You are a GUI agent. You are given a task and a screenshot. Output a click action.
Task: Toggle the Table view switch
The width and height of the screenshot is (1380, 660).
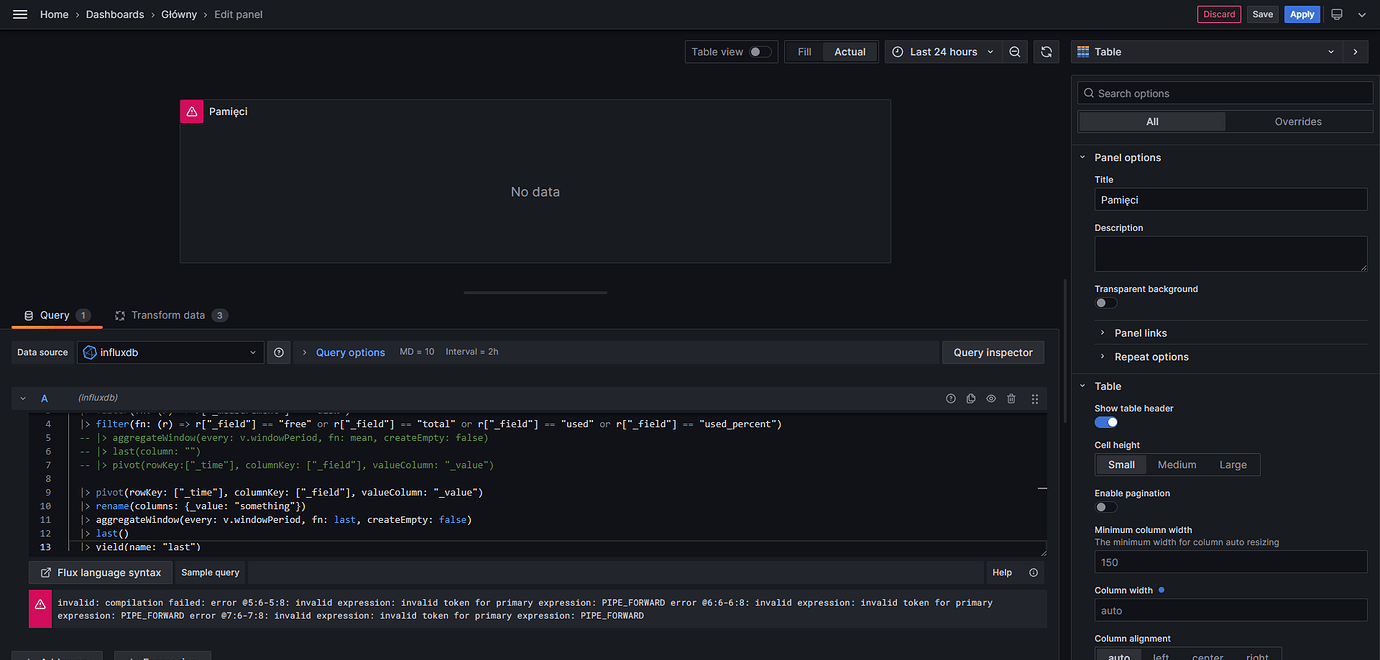(760, 52)
